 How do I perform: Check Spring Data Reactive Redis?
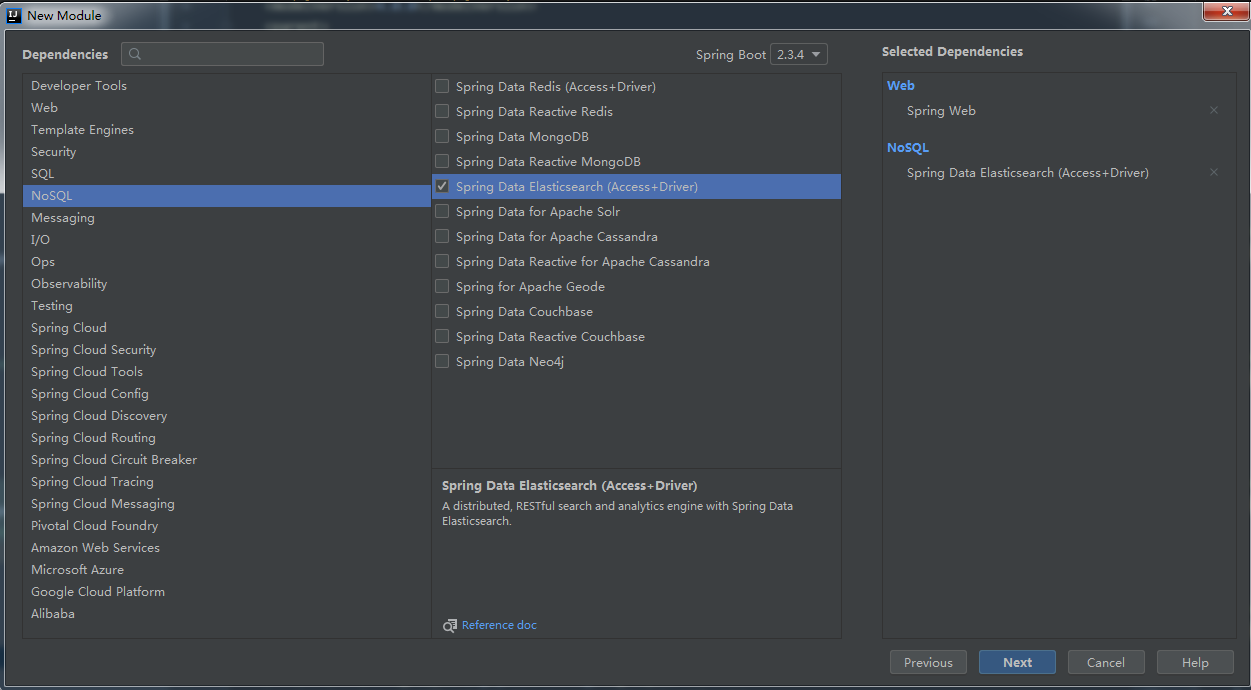click(x=442, y=112)
